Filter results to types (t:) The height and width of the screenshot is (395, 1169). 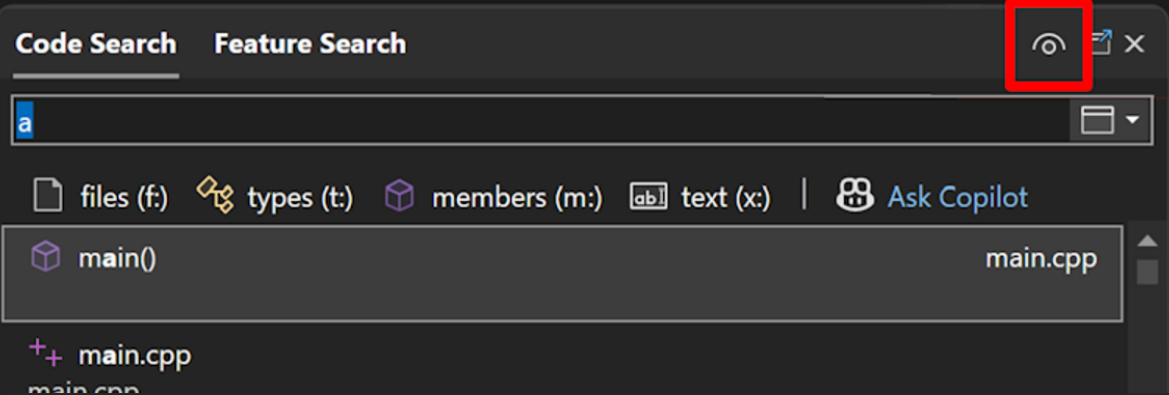300,198
